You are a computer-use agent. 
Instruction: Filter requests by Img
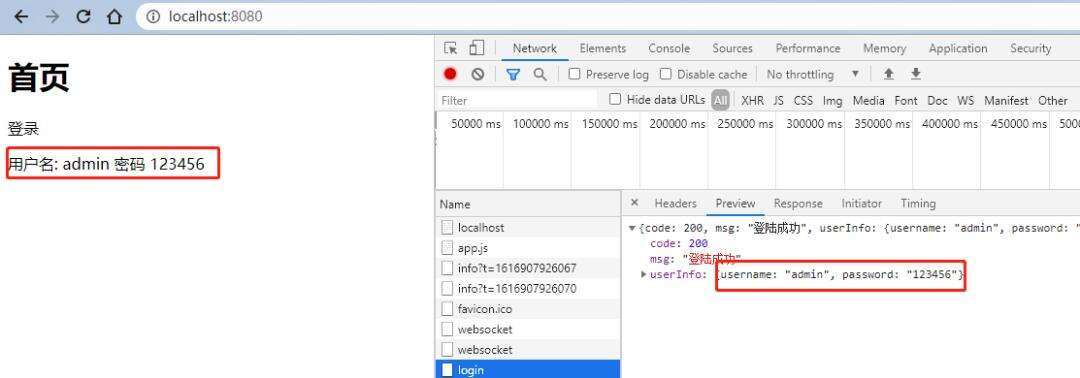click(832, 101)
